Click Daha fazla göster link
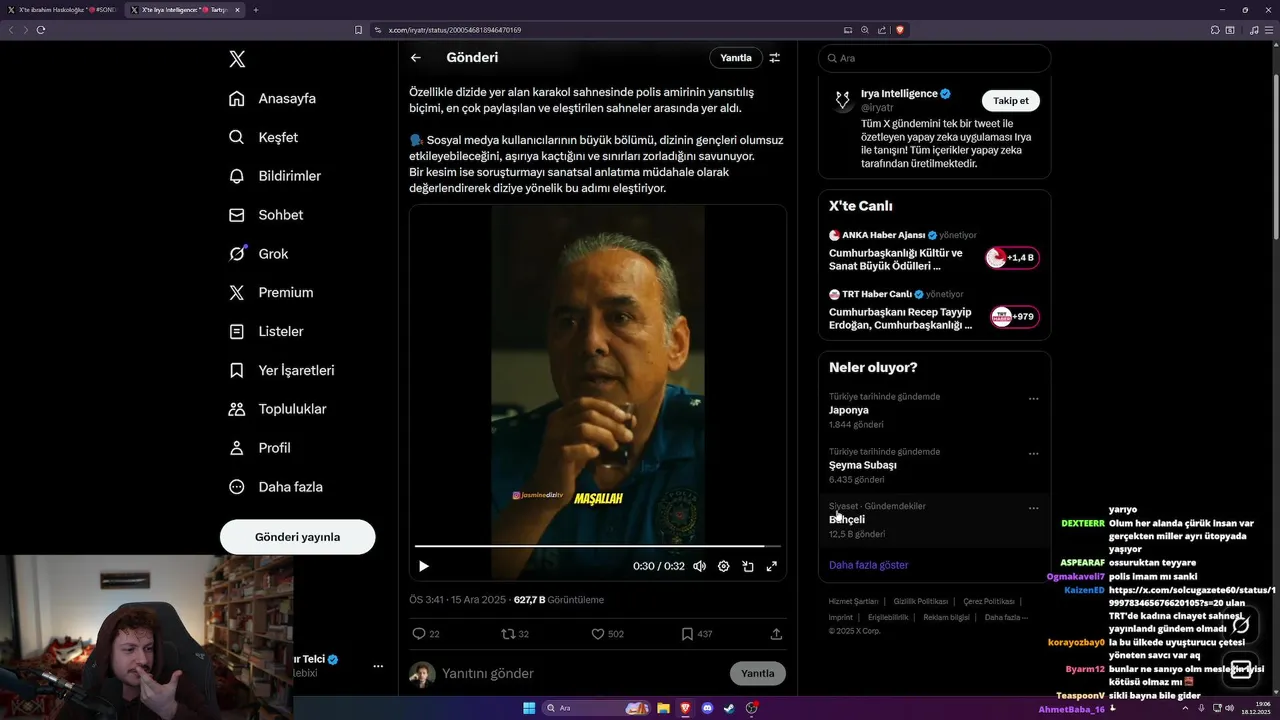The height and width of the screenshot is (720, 1280). tap(869, 565)
